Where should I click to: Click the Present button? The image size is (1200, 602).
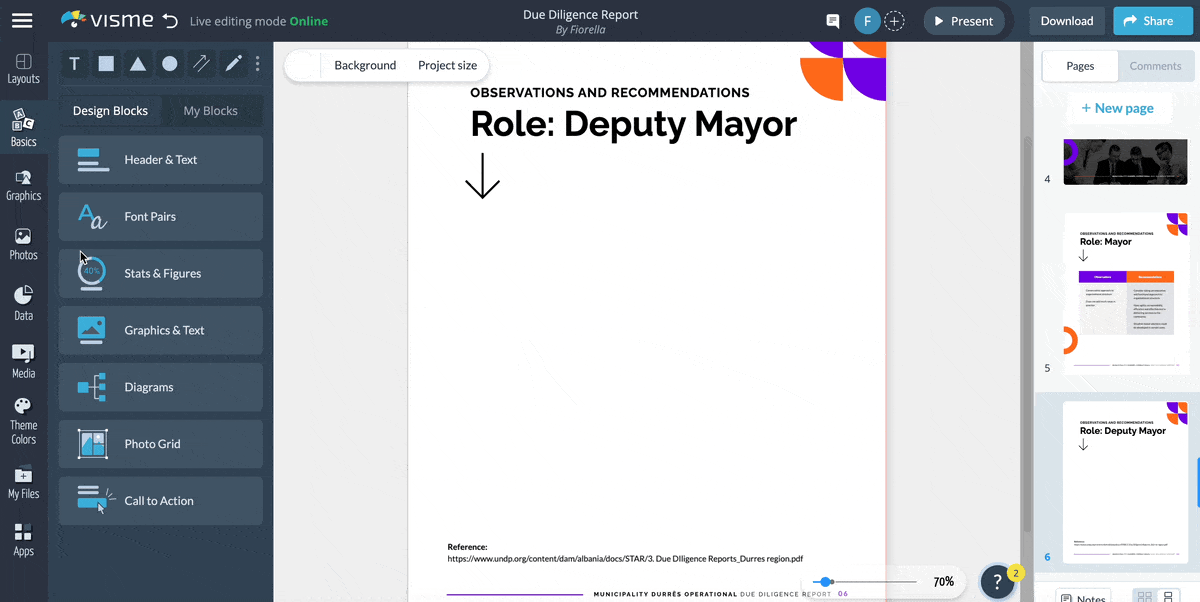point(963,20)
